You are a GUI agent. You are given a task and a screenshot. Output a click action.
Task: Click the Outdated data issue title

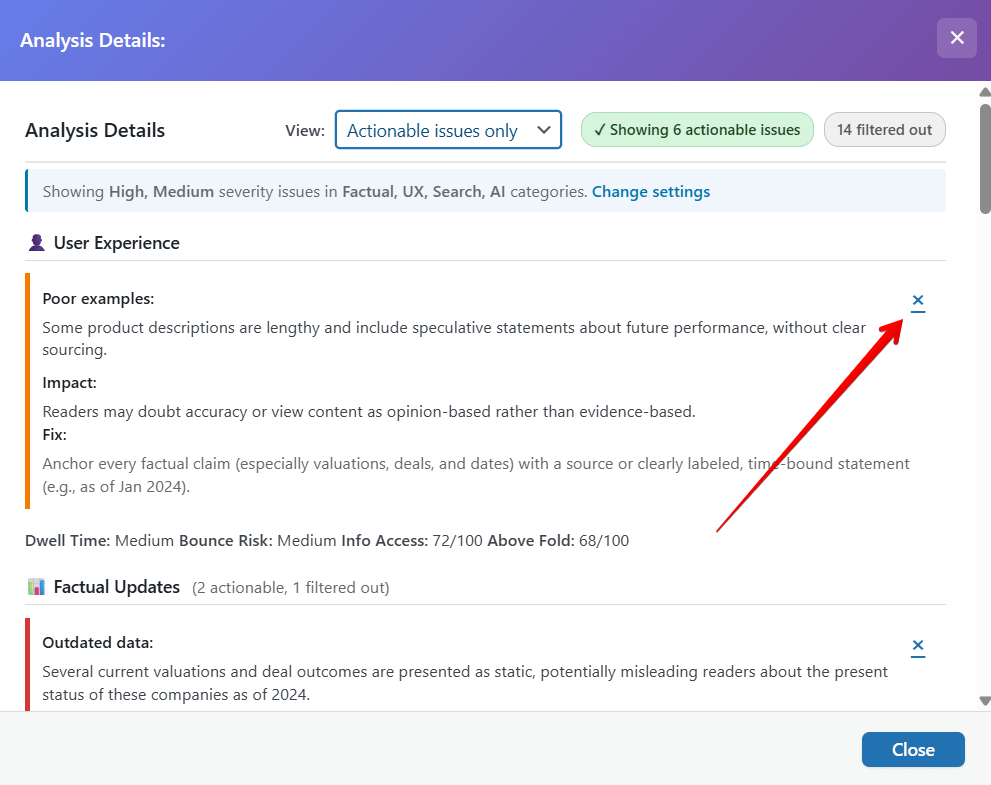click(97, 643)
